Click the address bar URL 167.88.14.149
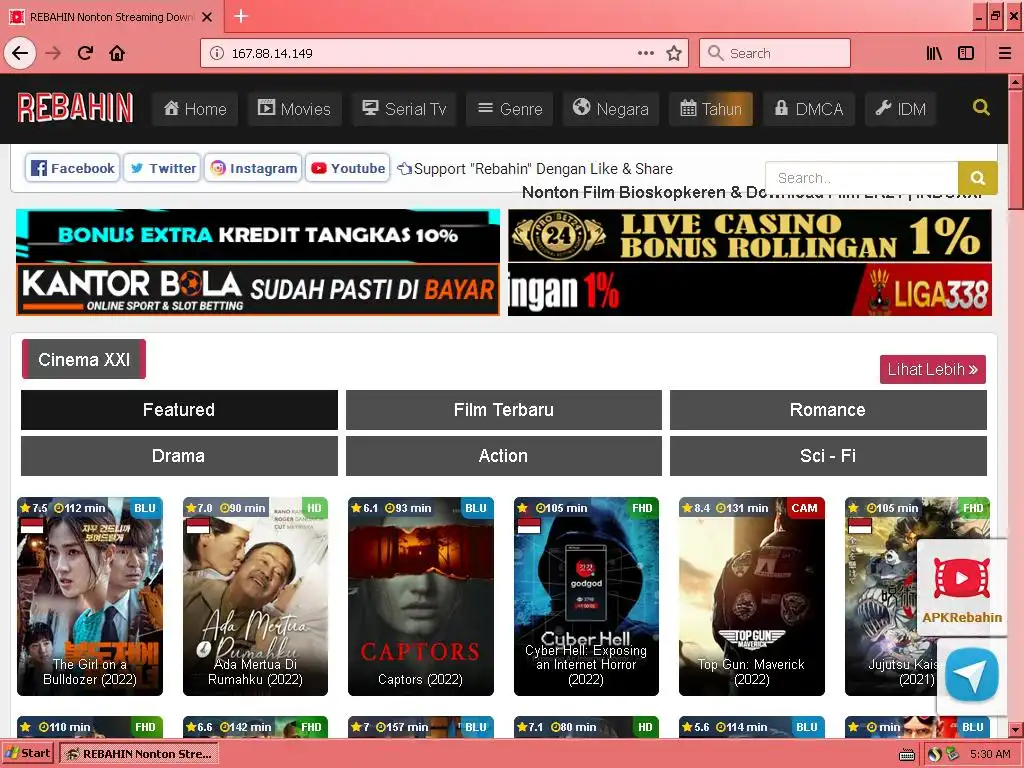This screenshot has width=1024, height=768. coord(272,54)
